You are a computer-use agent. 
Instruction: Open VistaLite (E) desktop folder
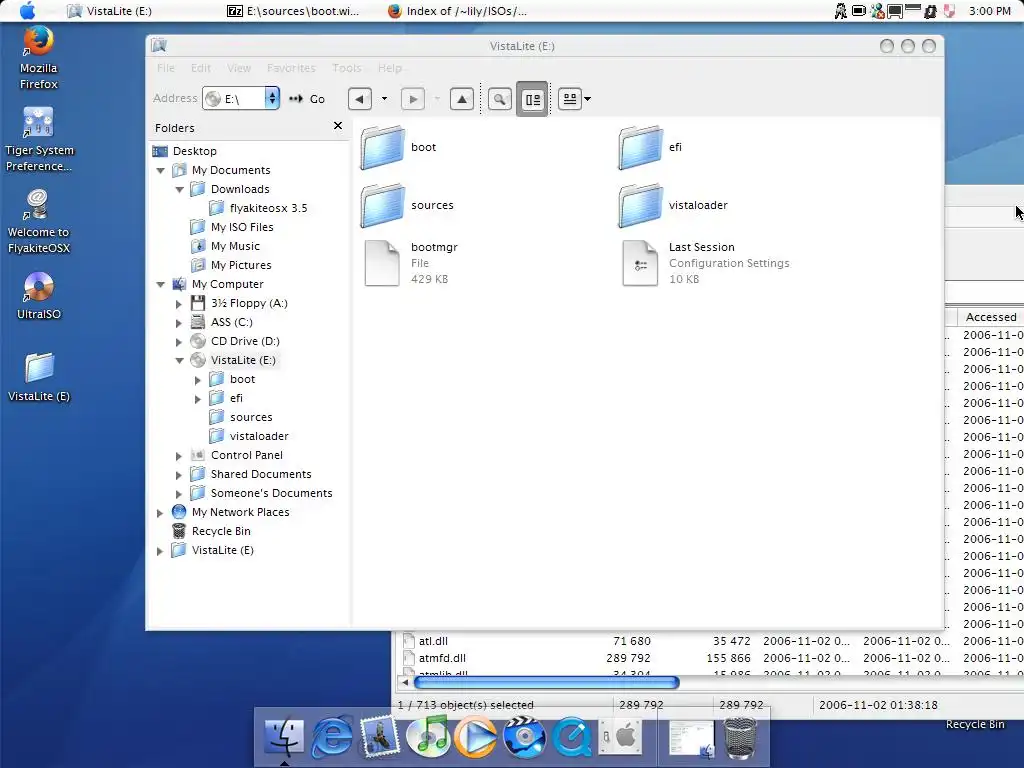pos(39,377)
